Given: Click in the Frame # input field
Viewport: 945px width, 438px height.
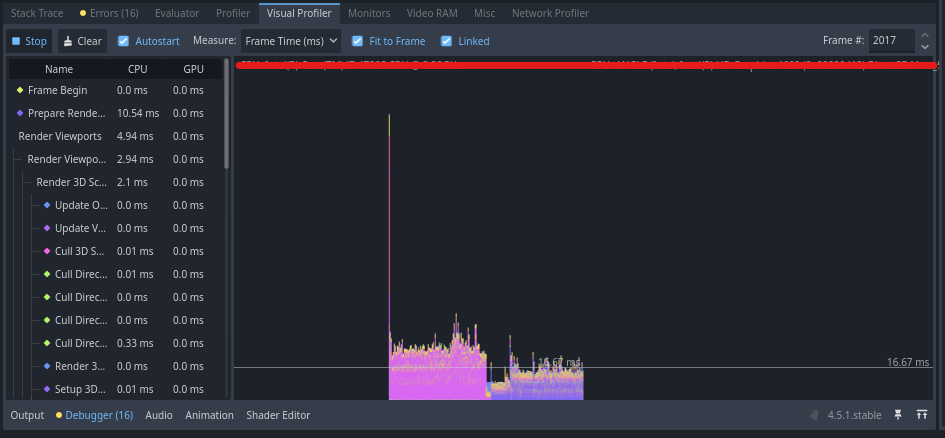Looking at the screenshot, I should tap(890, 41).
